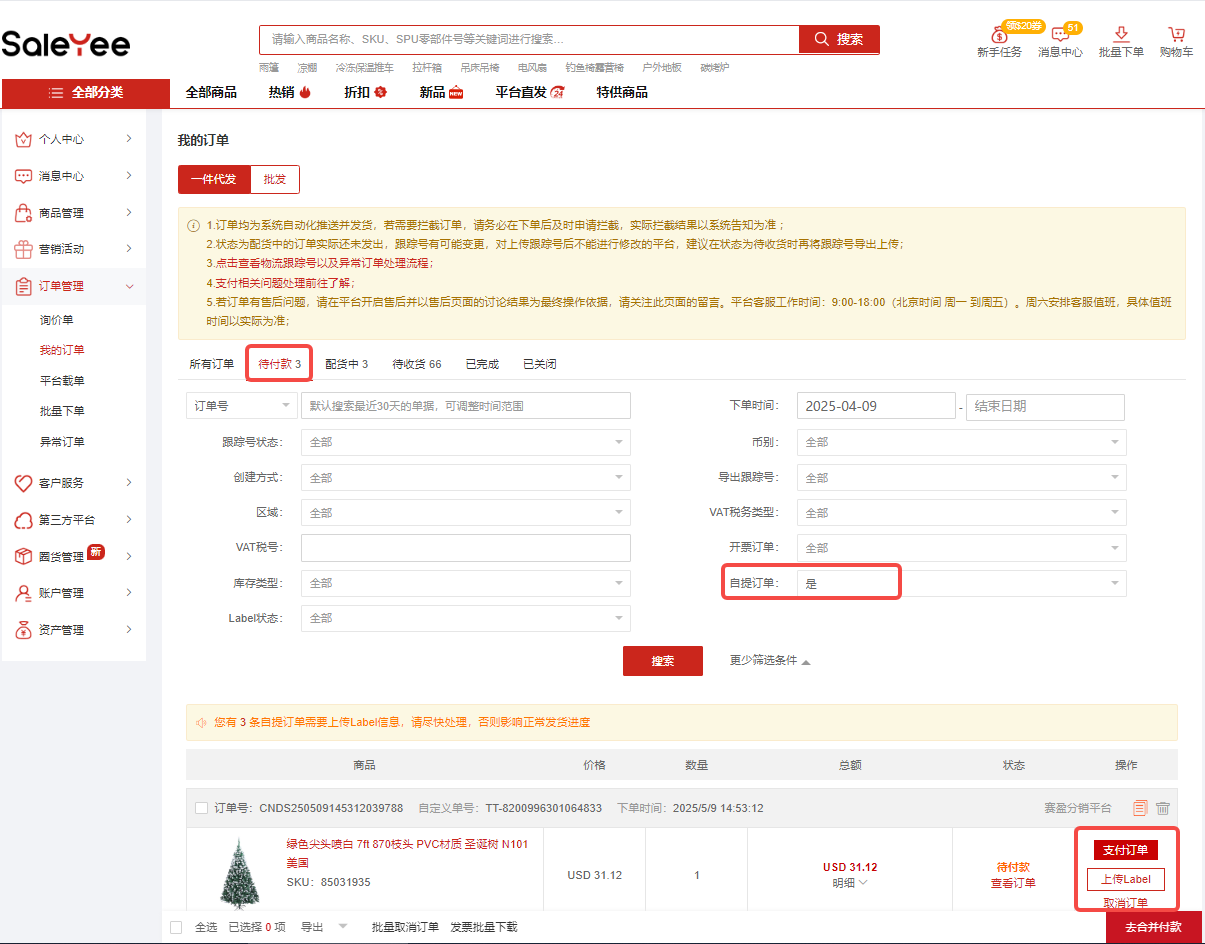Open the 自提订单 dropdown
The height and width of the screenshot is (944, 1205).
tap(961, 583)
